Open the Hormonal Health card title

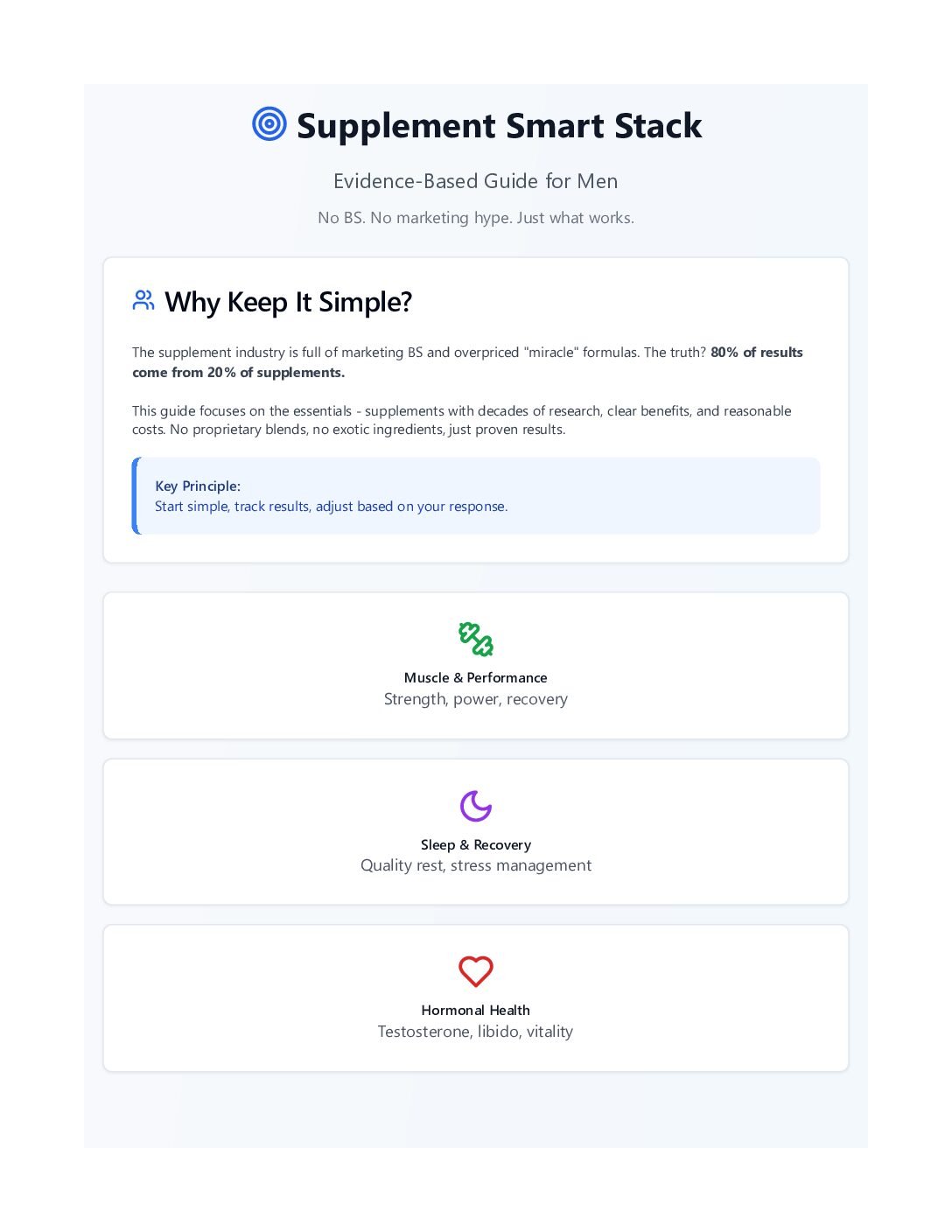click(x=476, y=1010)
